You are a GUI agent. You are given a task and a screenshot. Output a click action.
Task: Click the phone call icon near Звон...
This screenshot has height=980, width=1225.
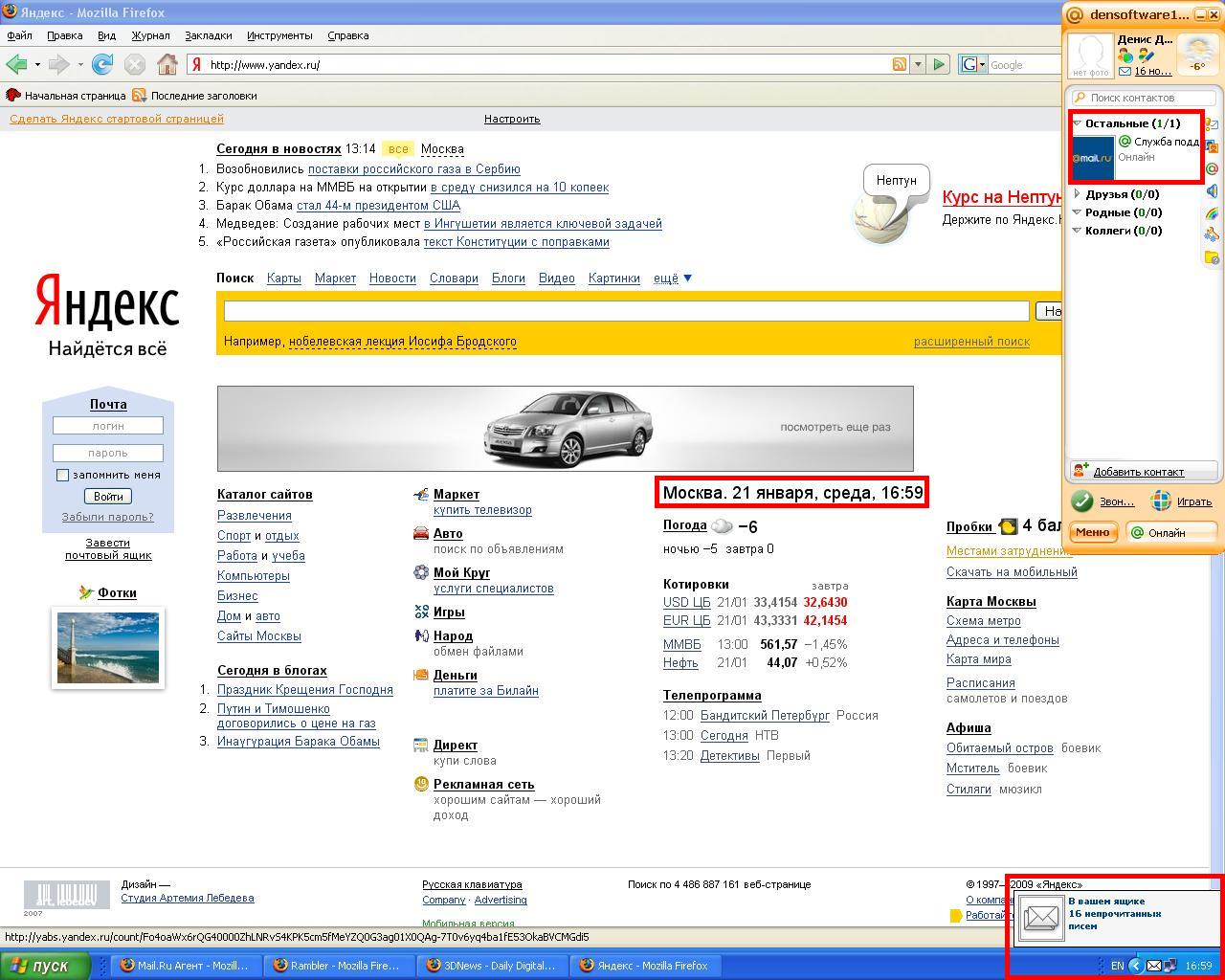1082,501
